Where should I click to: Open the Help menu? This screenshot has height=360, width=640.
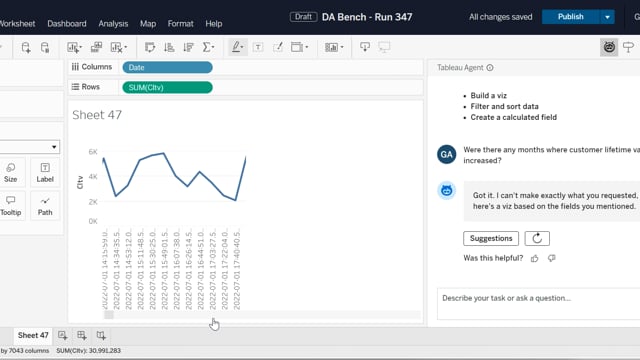point(213,24)
